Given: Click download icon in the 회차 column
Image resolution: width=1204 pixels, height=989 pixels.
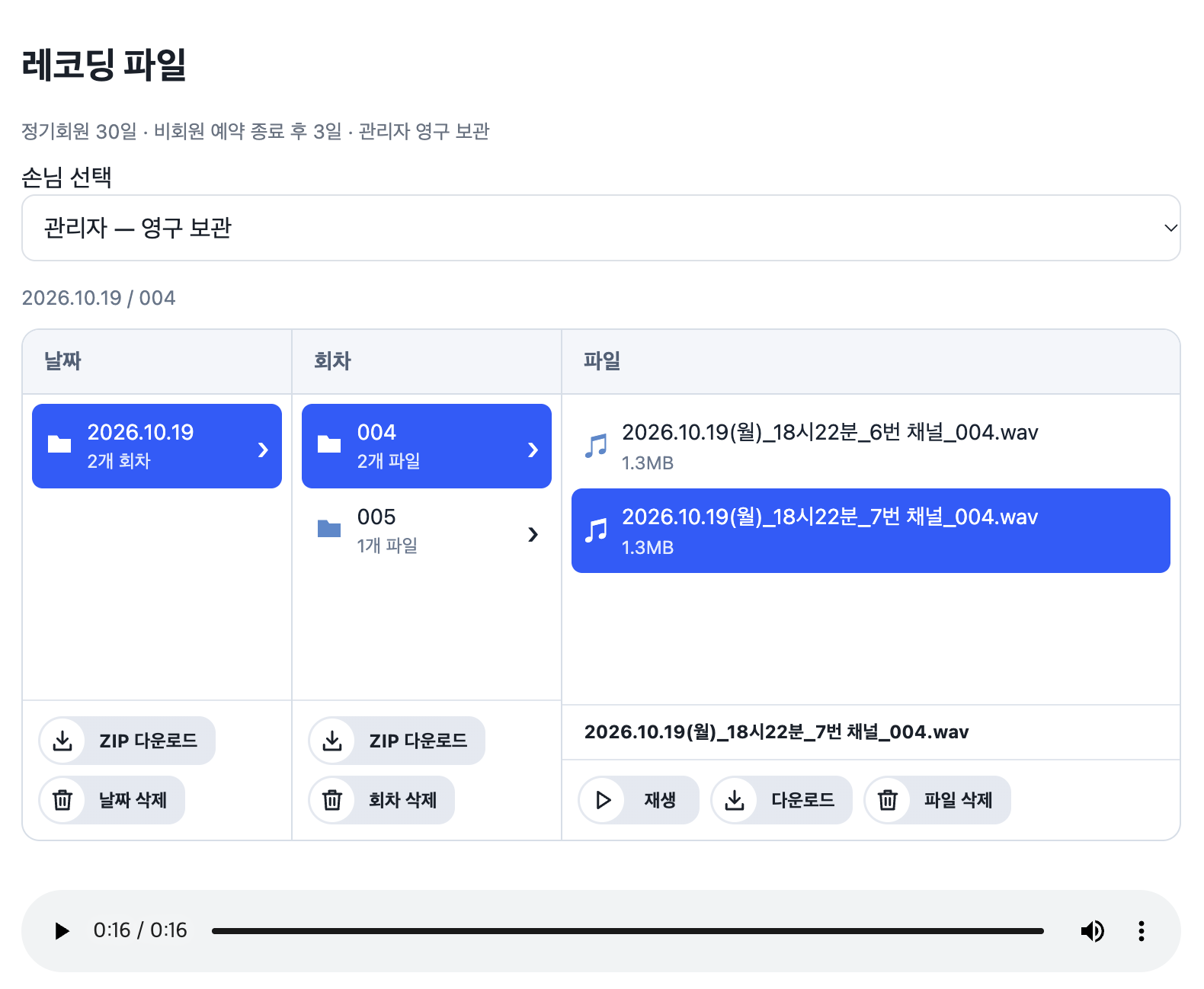Looking at the screenshot, I should pos(332,741).
